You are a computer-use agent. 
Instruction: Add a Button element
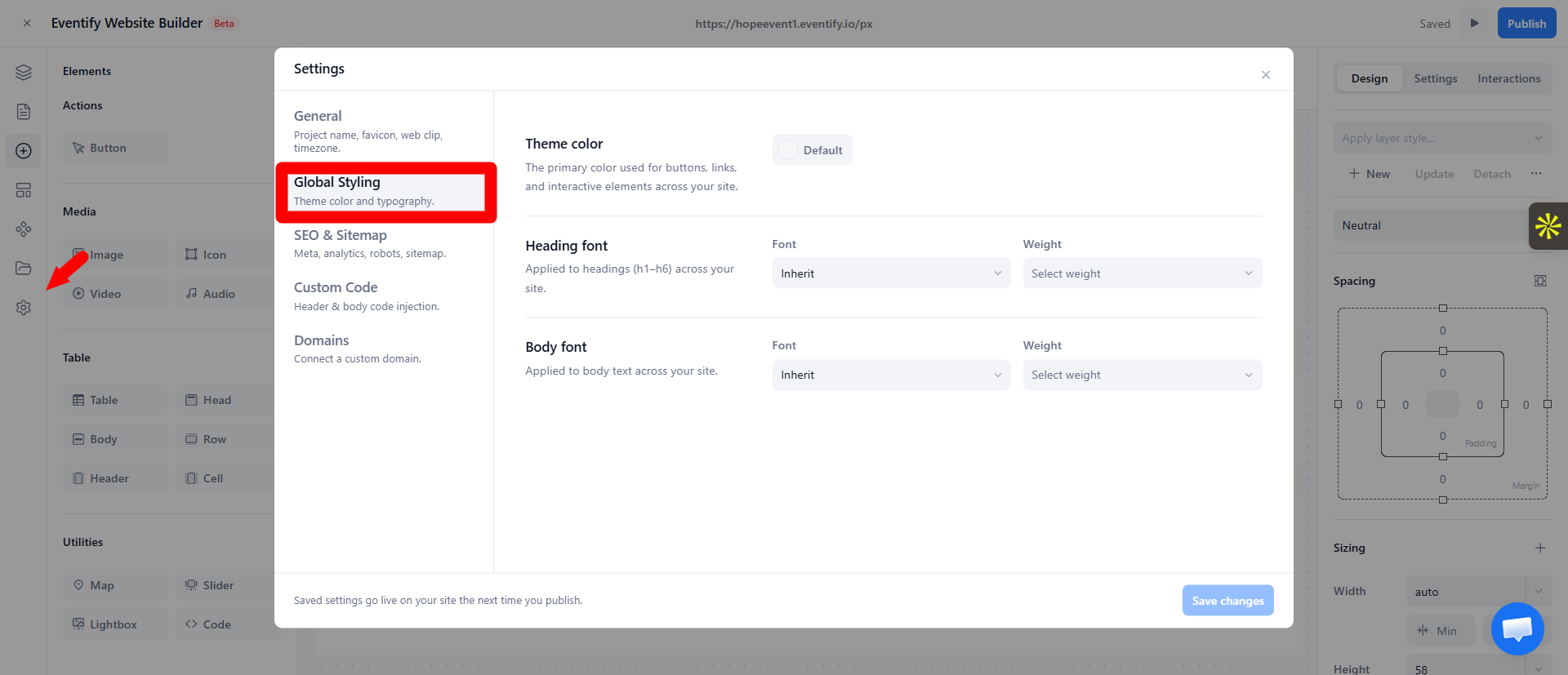tap(115, 148)
